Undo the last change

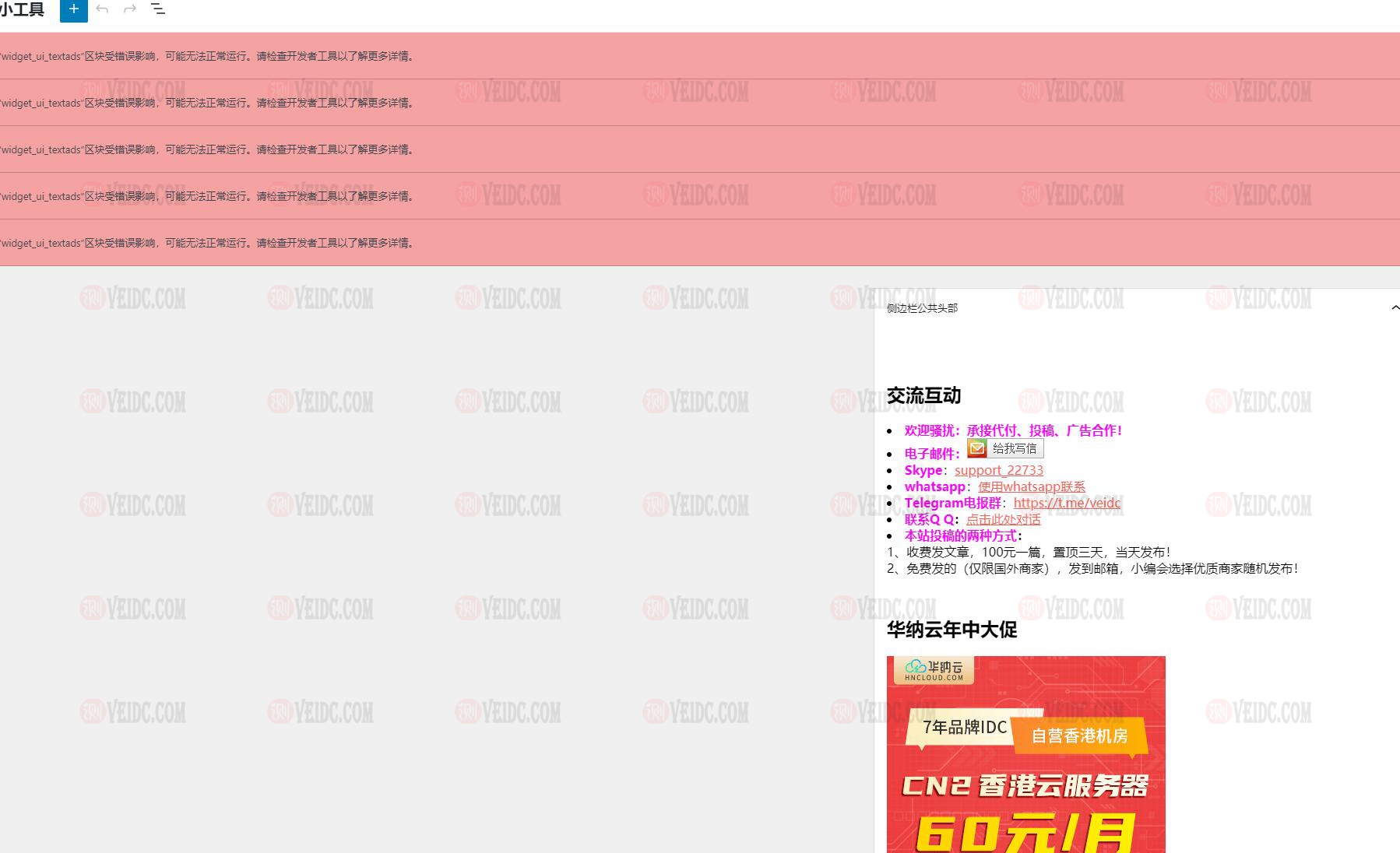point(102,9)
